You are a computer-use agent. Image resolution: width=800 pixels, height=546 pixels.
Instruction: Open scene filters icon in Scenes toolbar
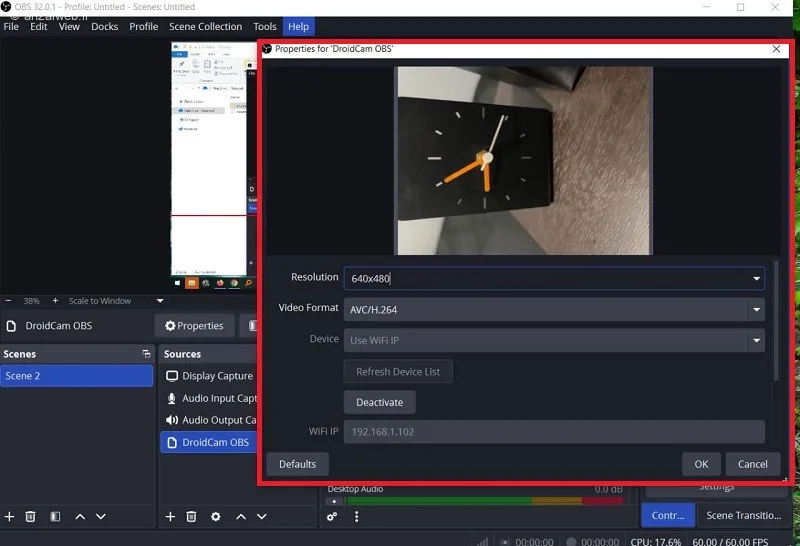[55, 516]
